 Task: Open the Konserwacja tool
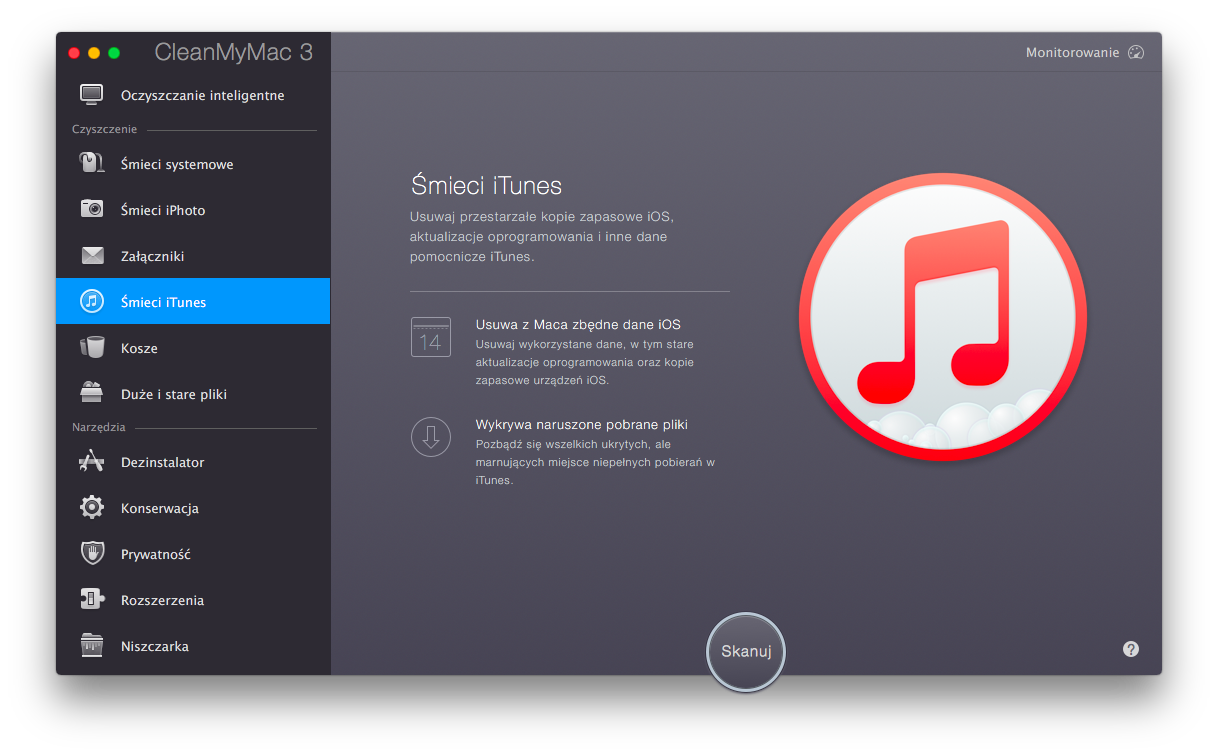(x=193, y=508)
